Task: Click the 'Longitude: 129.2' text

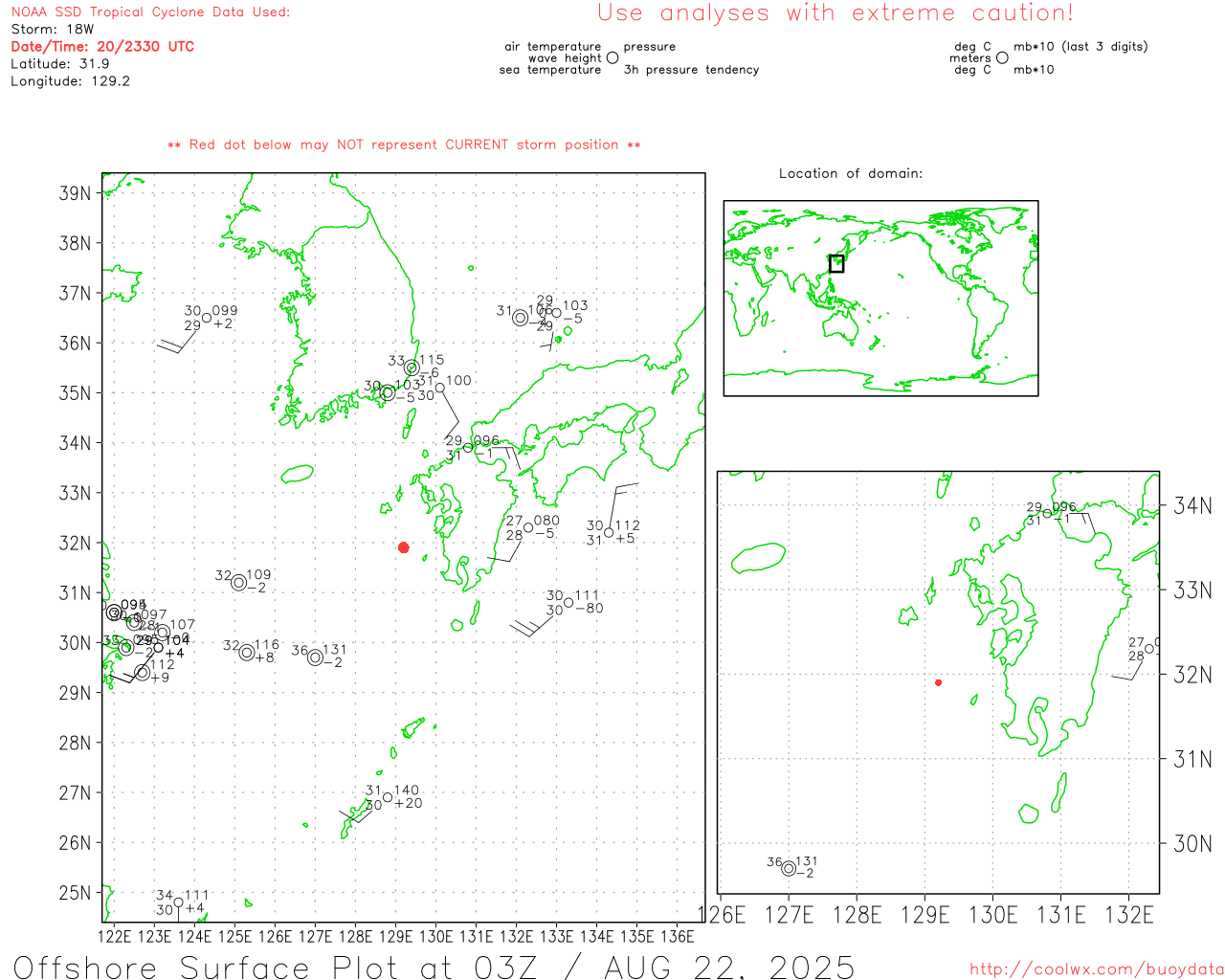Action: tap(70, 81)
